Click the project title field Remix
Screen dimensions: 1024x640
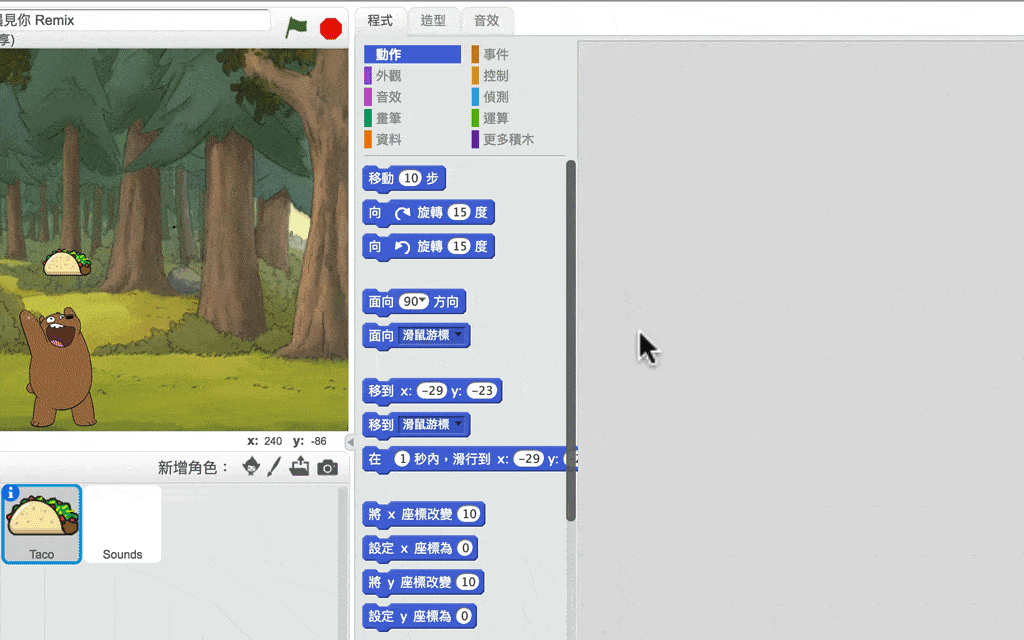coord(134,20)
